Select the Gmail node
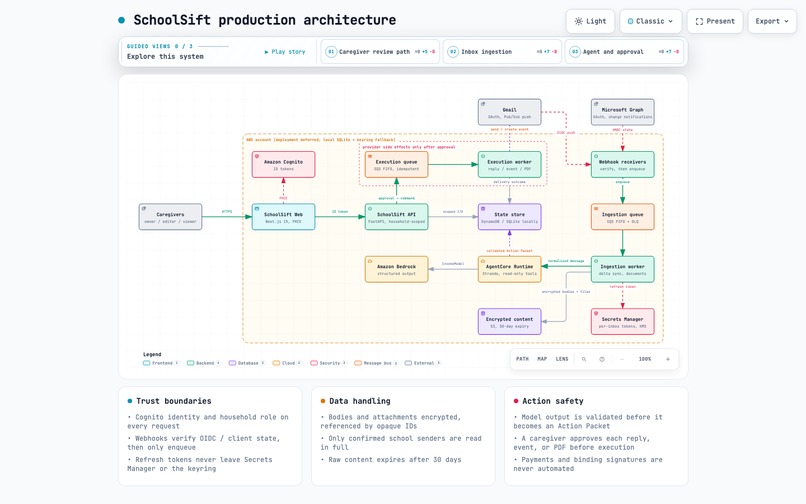Screen dimensions: 806x504 [509, 112]
